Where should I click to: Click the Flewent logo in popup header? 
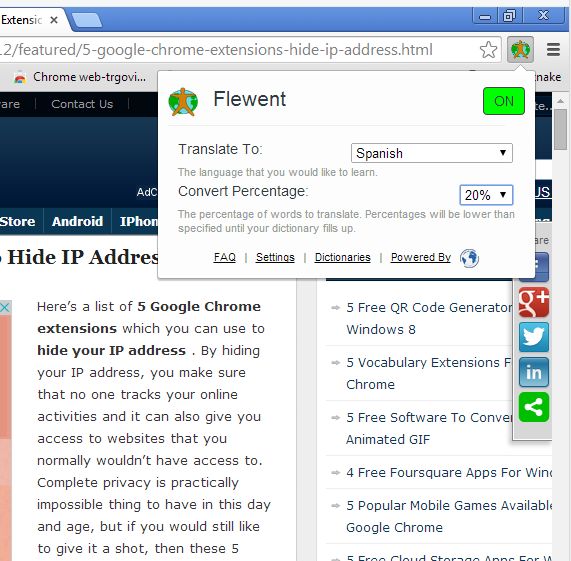click(x=183, y=102)
